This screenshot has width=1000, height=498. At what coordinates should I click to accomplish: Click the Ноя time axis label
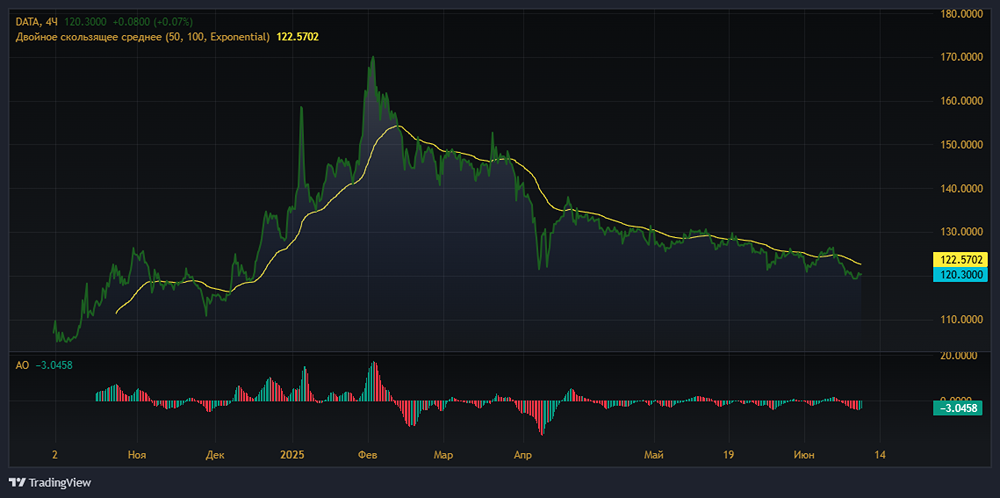tap(137, 455)
